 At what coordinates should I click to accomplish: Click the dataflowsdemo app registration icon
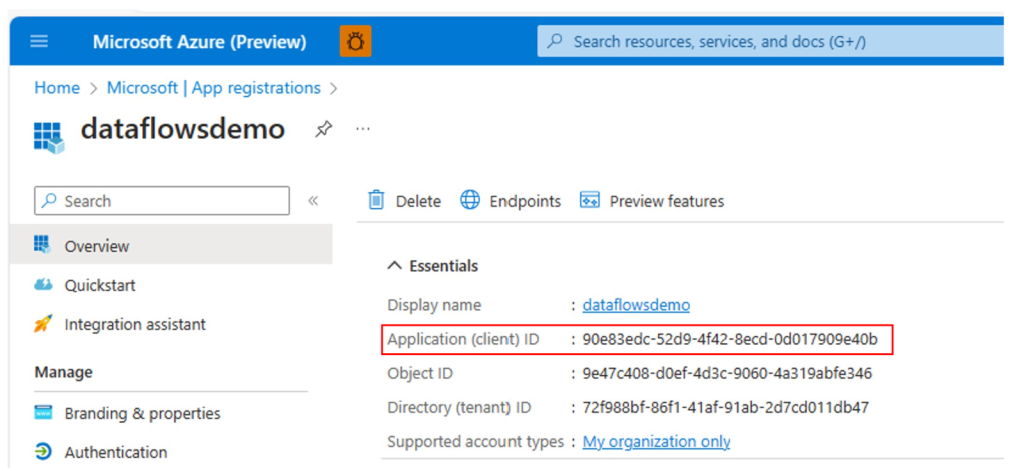point(49,137)
